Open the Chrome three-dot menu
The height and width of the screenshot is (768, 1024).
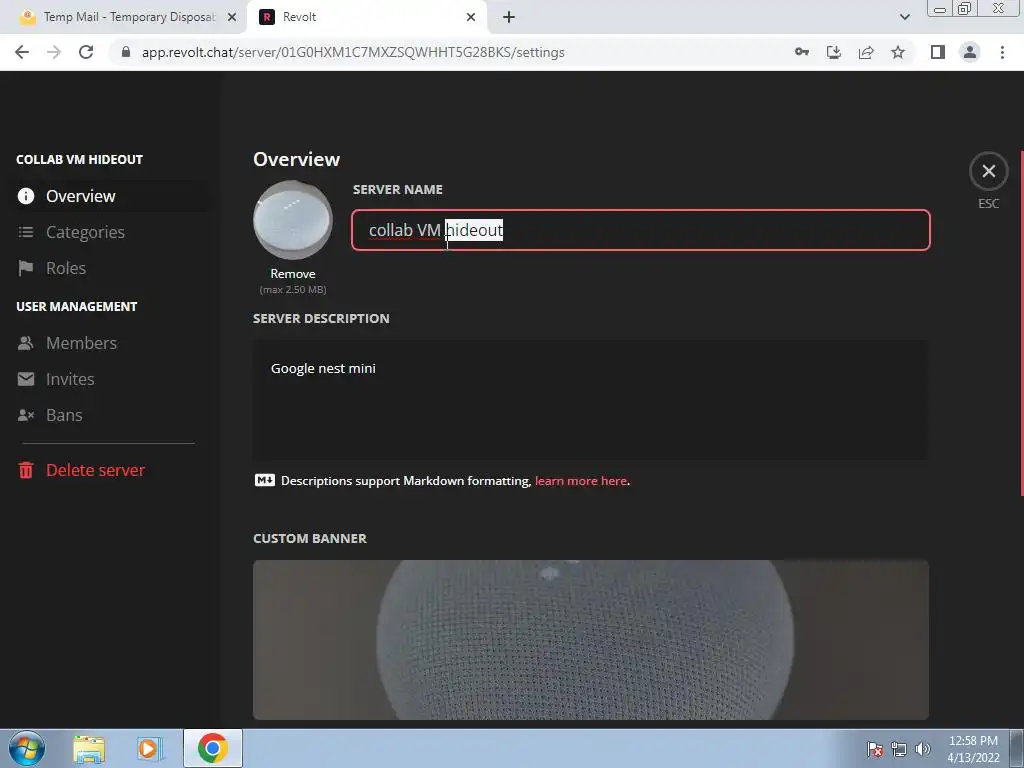click(1002, 52)
